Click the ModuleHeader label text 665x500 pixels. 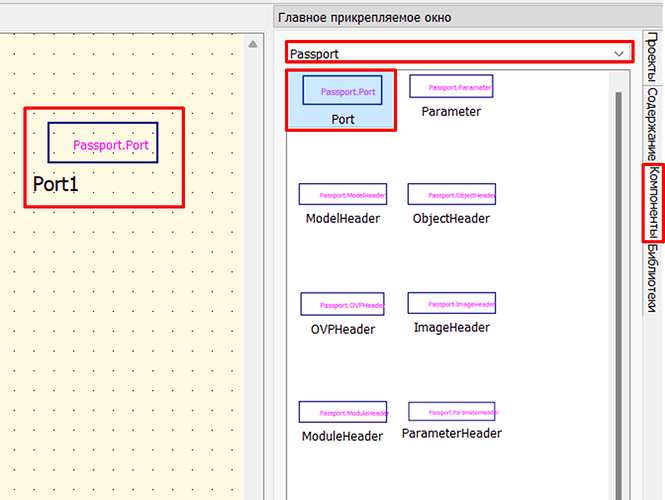(x=342, y=436)
